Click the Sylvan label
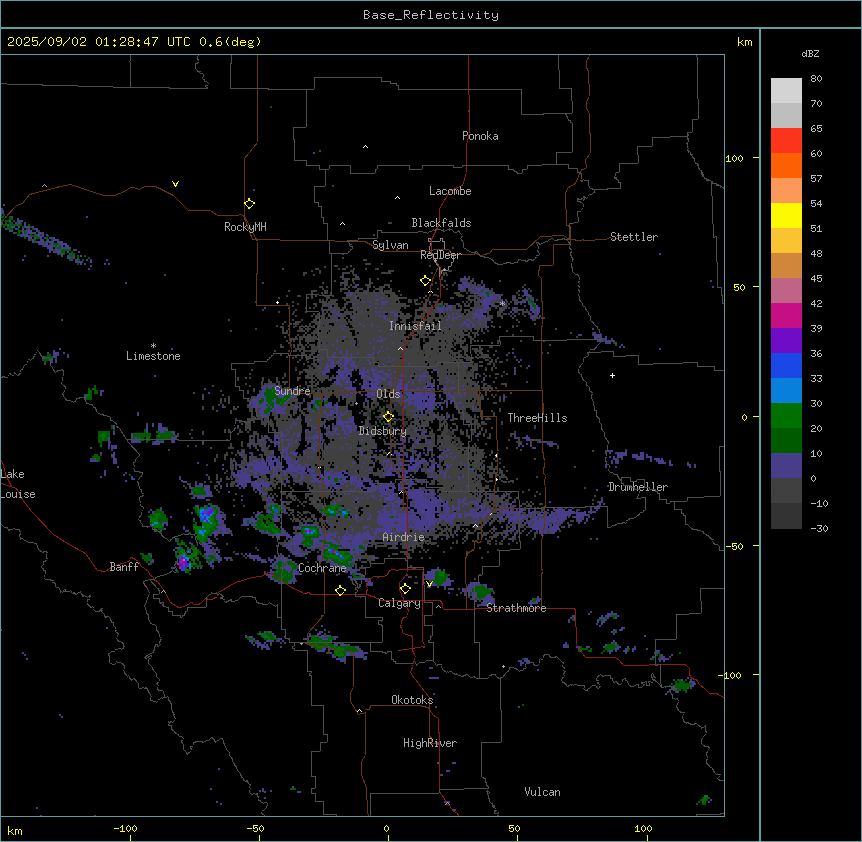 [x=390, y=245]
